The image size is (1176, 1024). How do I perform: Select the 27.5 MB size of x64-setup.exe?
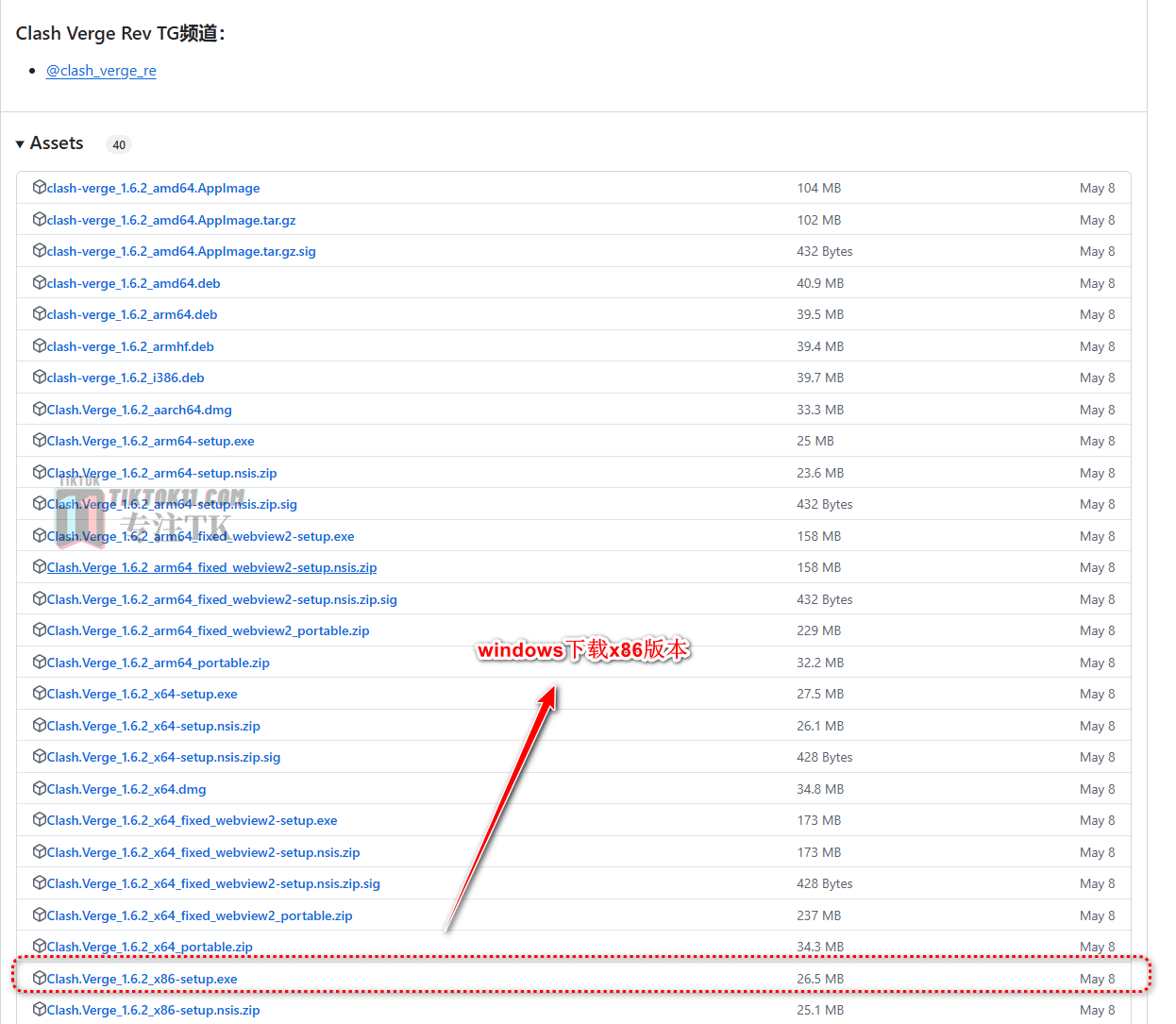click(820, 695)
